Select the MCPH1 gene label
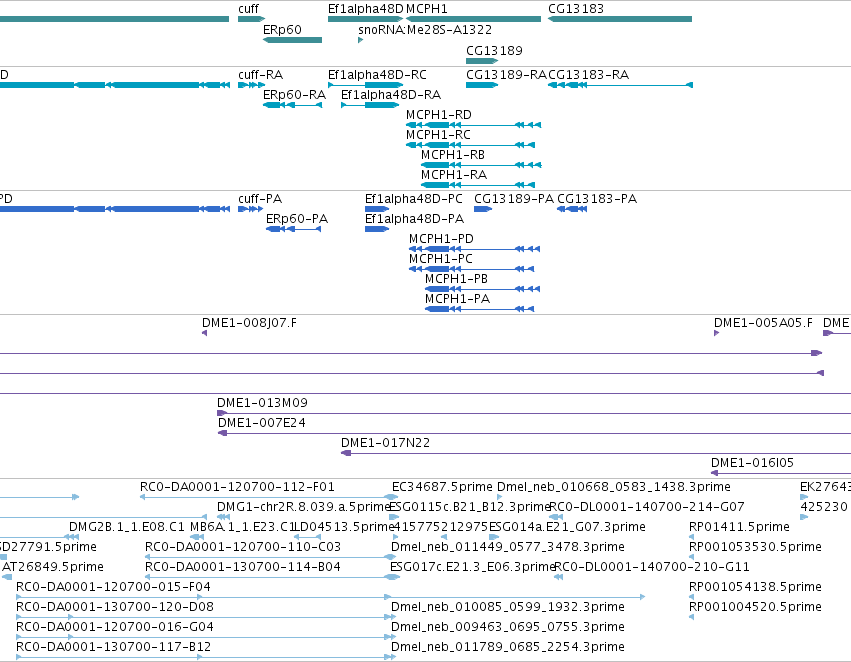851x662 pixels. click(x=427, y=9)
